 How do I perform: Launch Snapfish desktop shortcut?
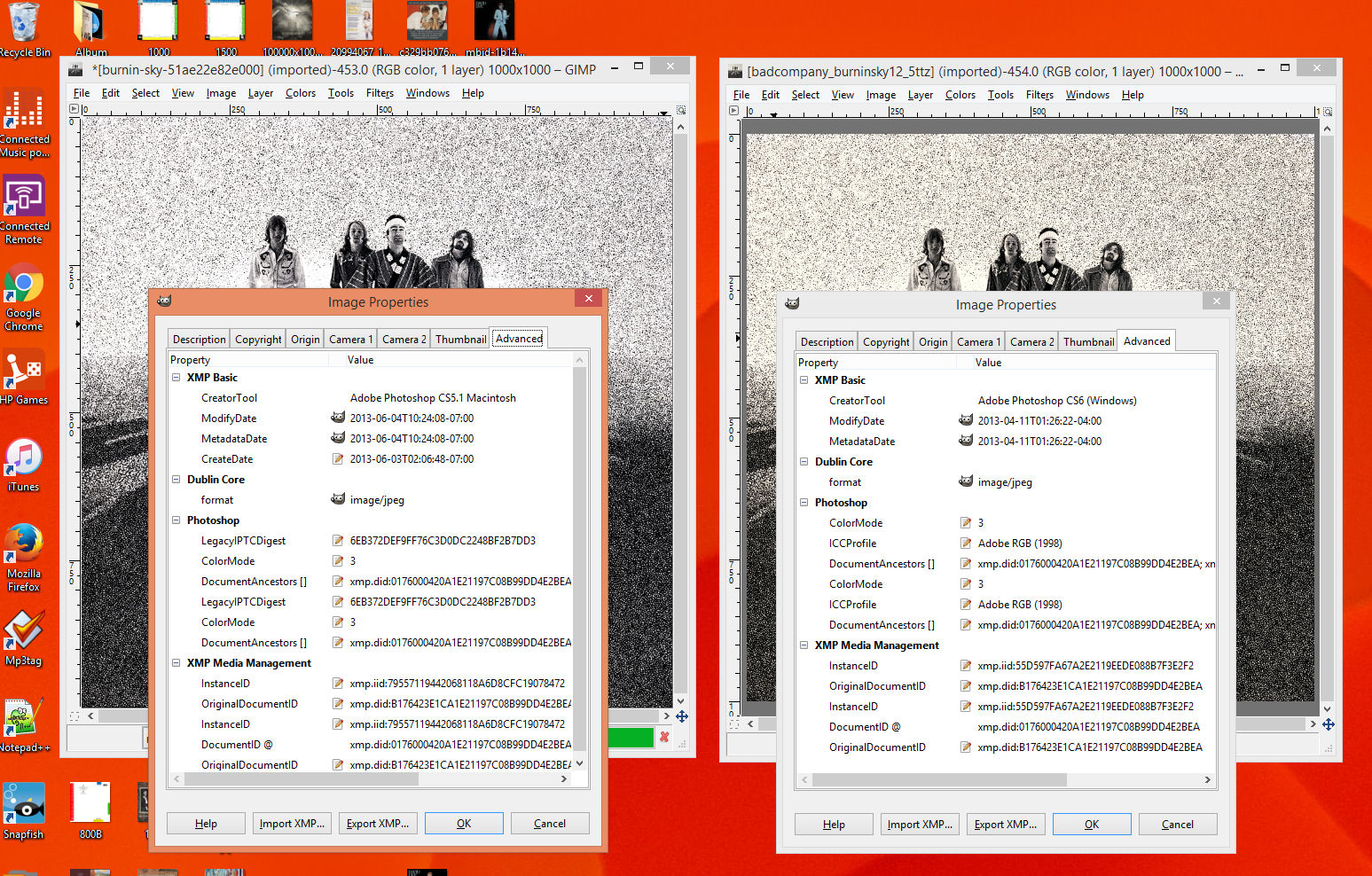coord(24,811)
